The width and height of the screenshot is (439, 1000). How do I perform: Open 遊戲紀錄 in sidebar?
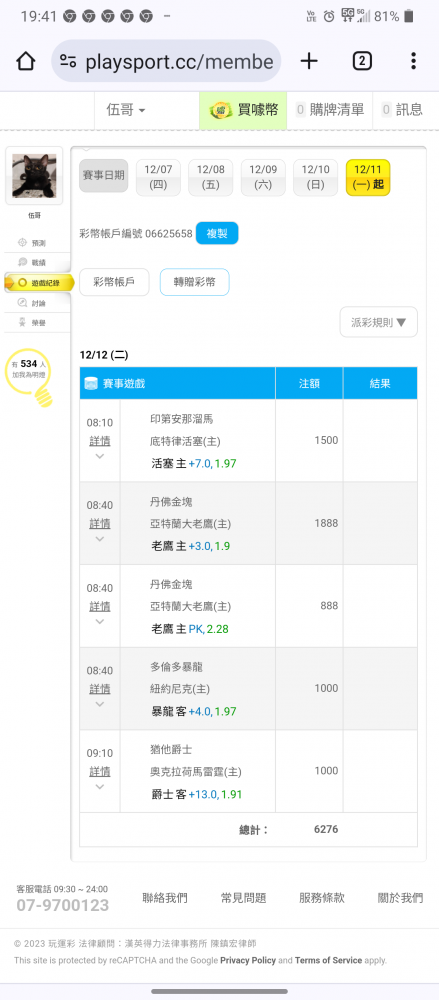tap(40, 283)
